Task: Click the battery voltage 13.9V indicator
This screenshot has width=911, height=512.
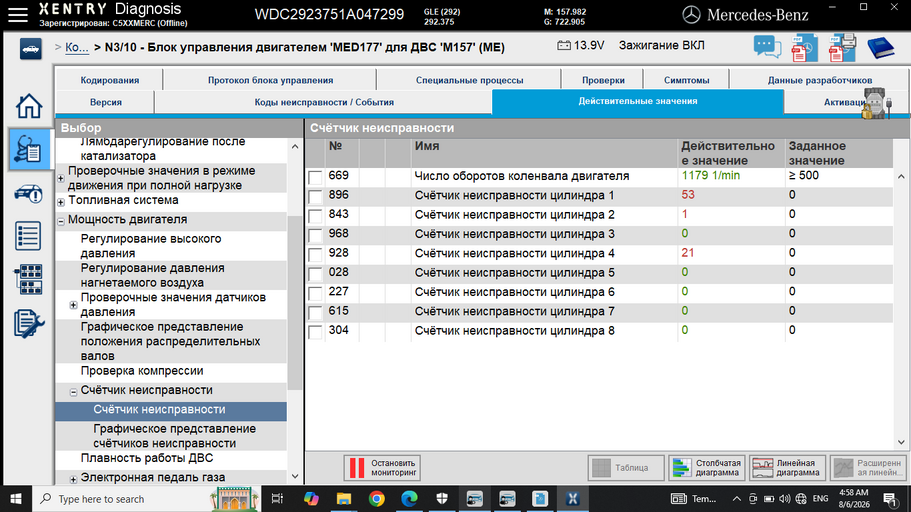Action: 581,45
